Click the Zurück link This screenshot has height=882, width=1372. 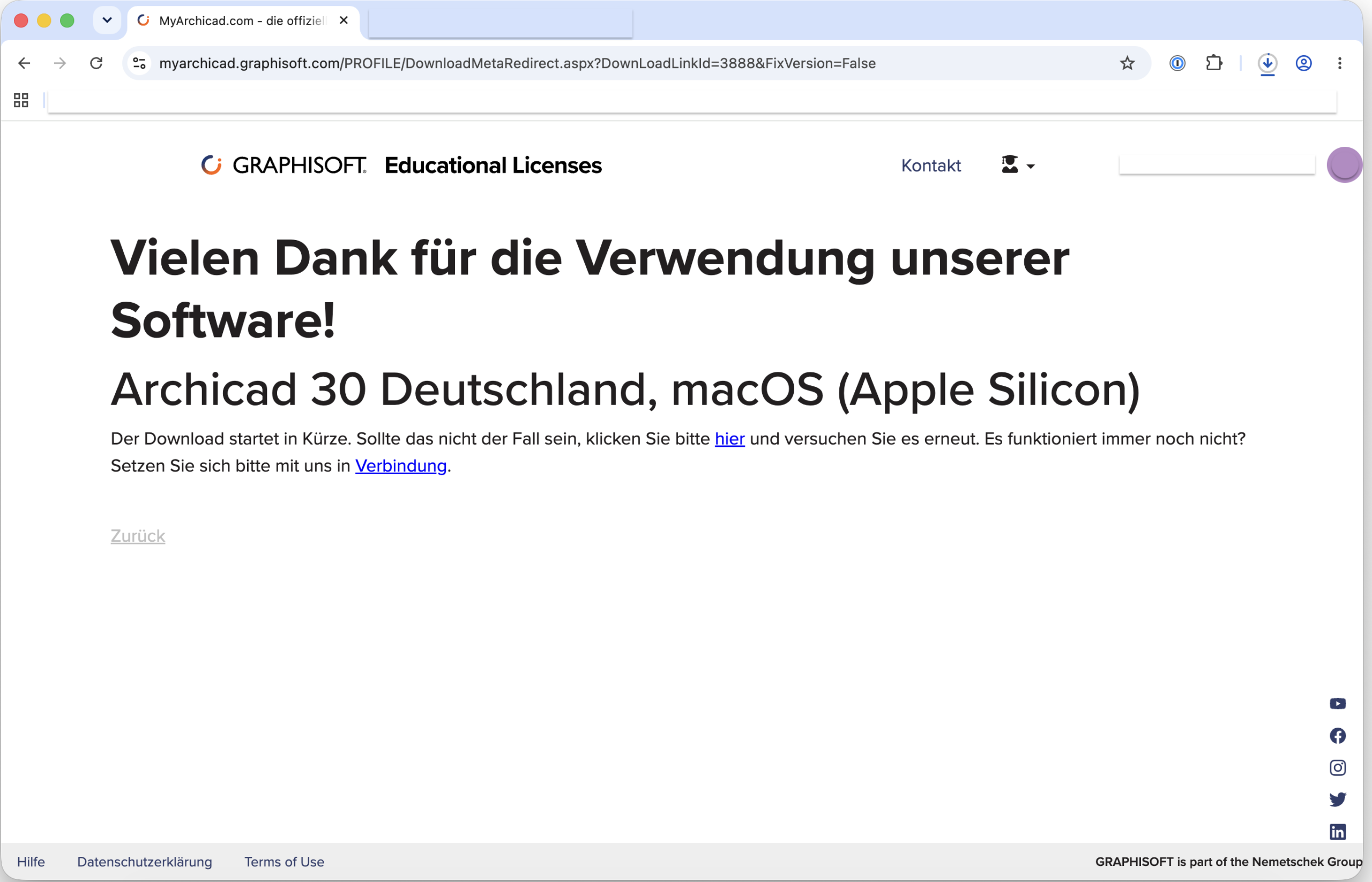[138, 536]
